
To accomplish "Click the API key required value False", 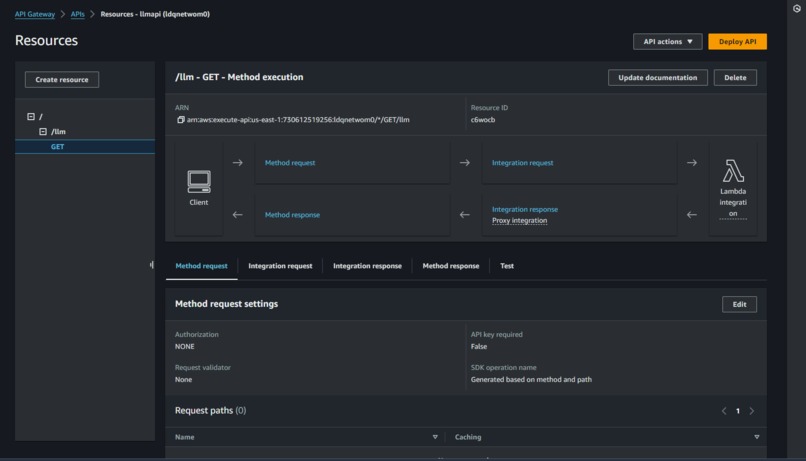I will point(479,346).
